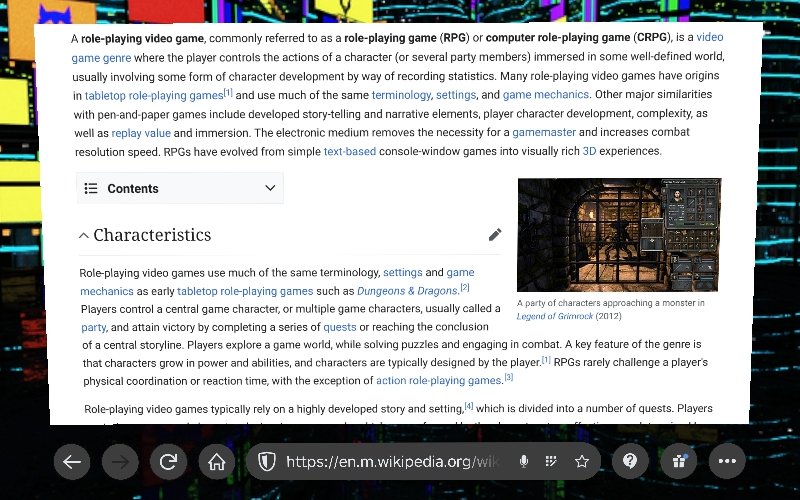Click the address bar URL field
800x500 pixels.
tap(390, 462)
